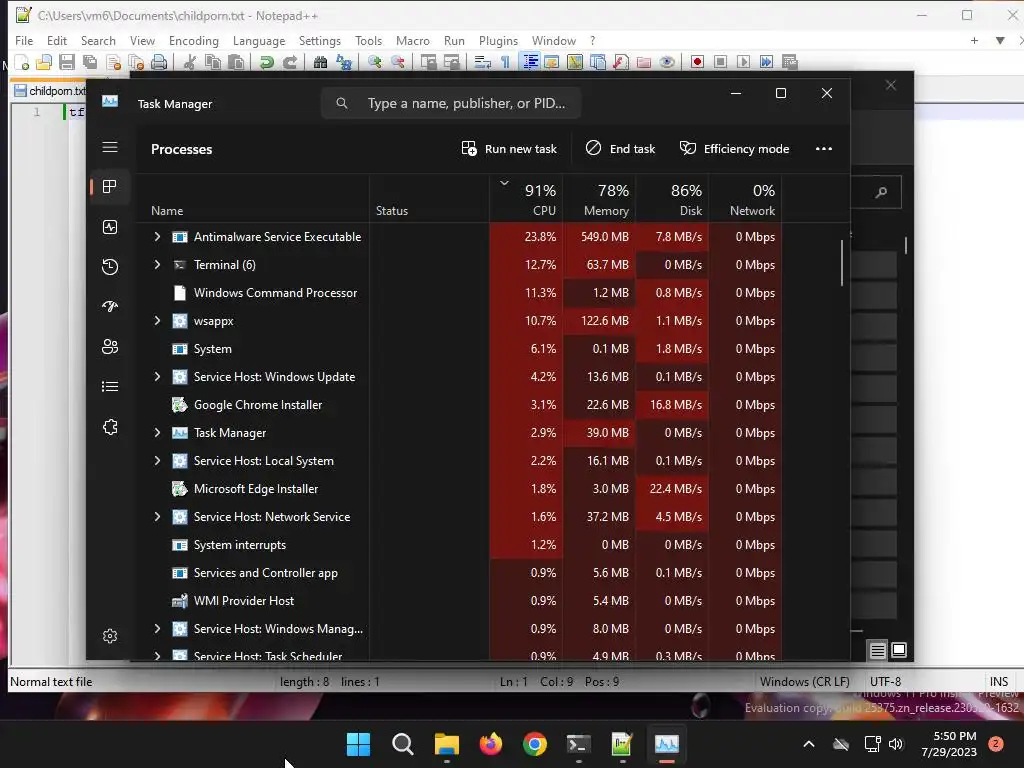Open the Window menu in Notepad++
The image size is (1024, 768).
pyautogui.click(x=554, y=40)
